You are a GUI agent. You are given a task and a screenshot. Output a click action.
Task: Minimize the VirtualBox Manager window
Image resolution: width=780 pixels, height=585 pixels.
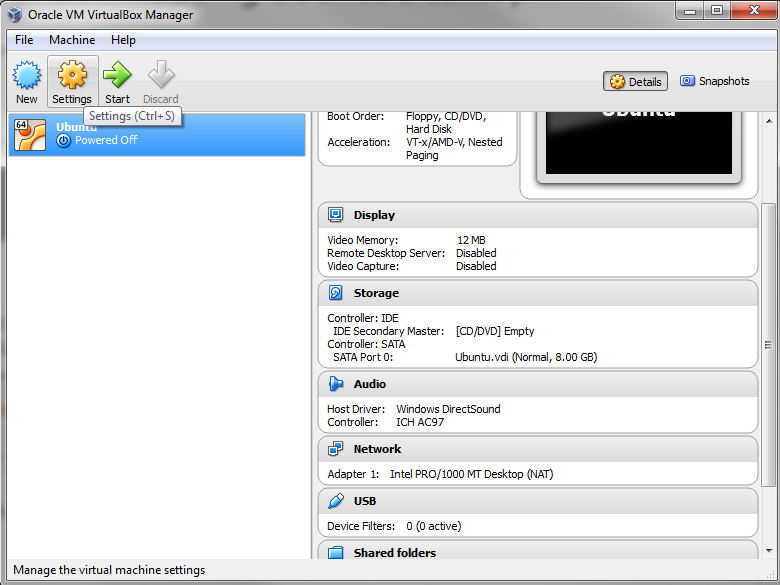pos(690,10)
